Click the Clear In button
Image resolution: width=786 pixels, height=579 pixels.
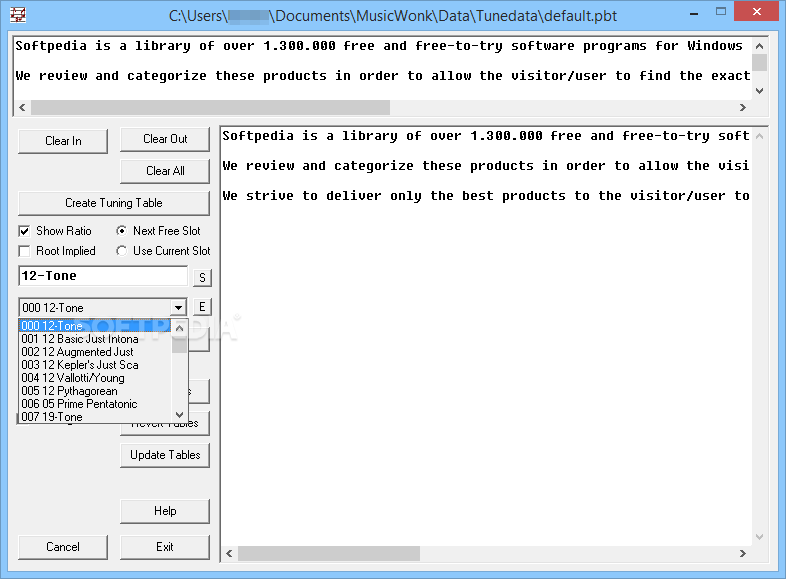coord(63,141)
